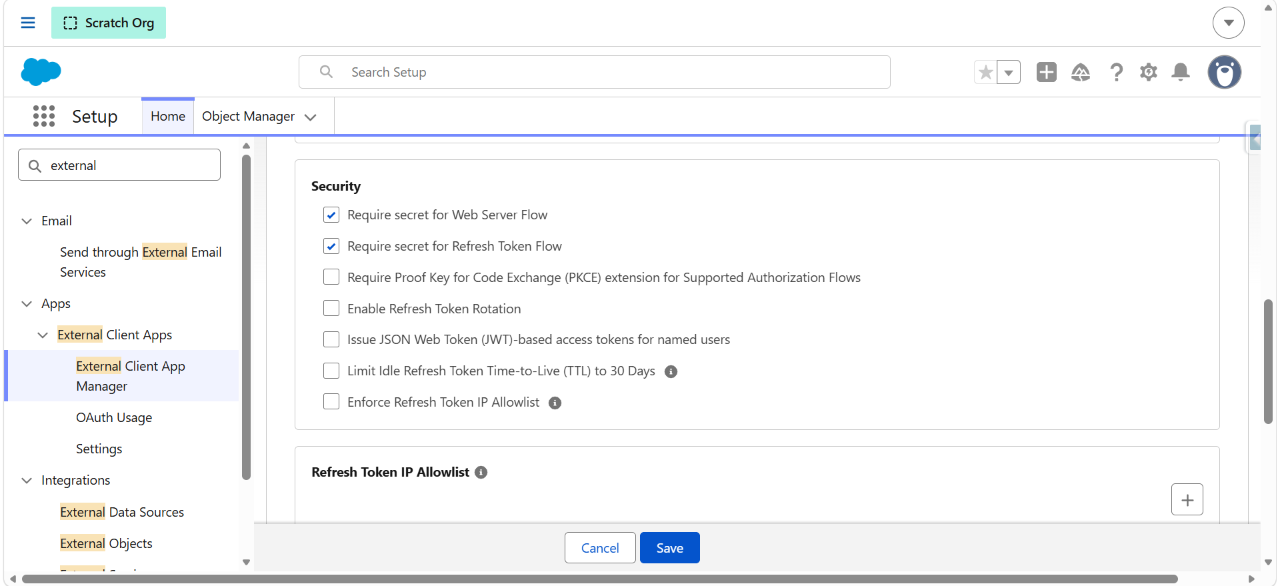
Task: Click the info icon next to Limit Idle Refresh Token
Action: [x=671, y=371]
